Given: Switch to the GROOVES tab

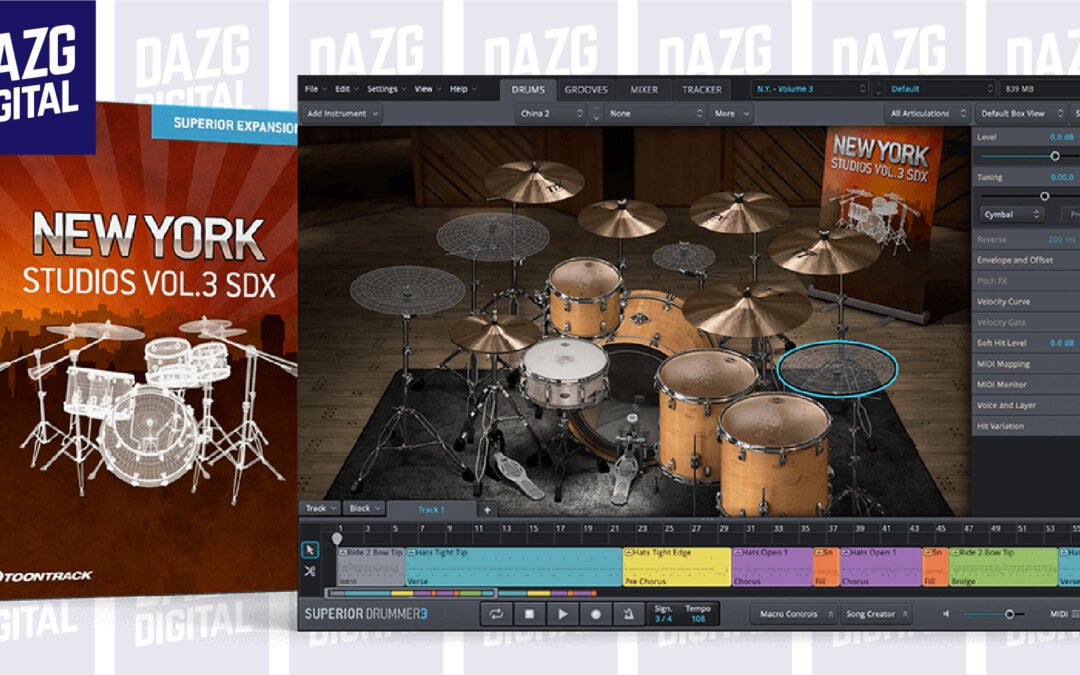Looking at the screenshot, I should pos(586,90).
